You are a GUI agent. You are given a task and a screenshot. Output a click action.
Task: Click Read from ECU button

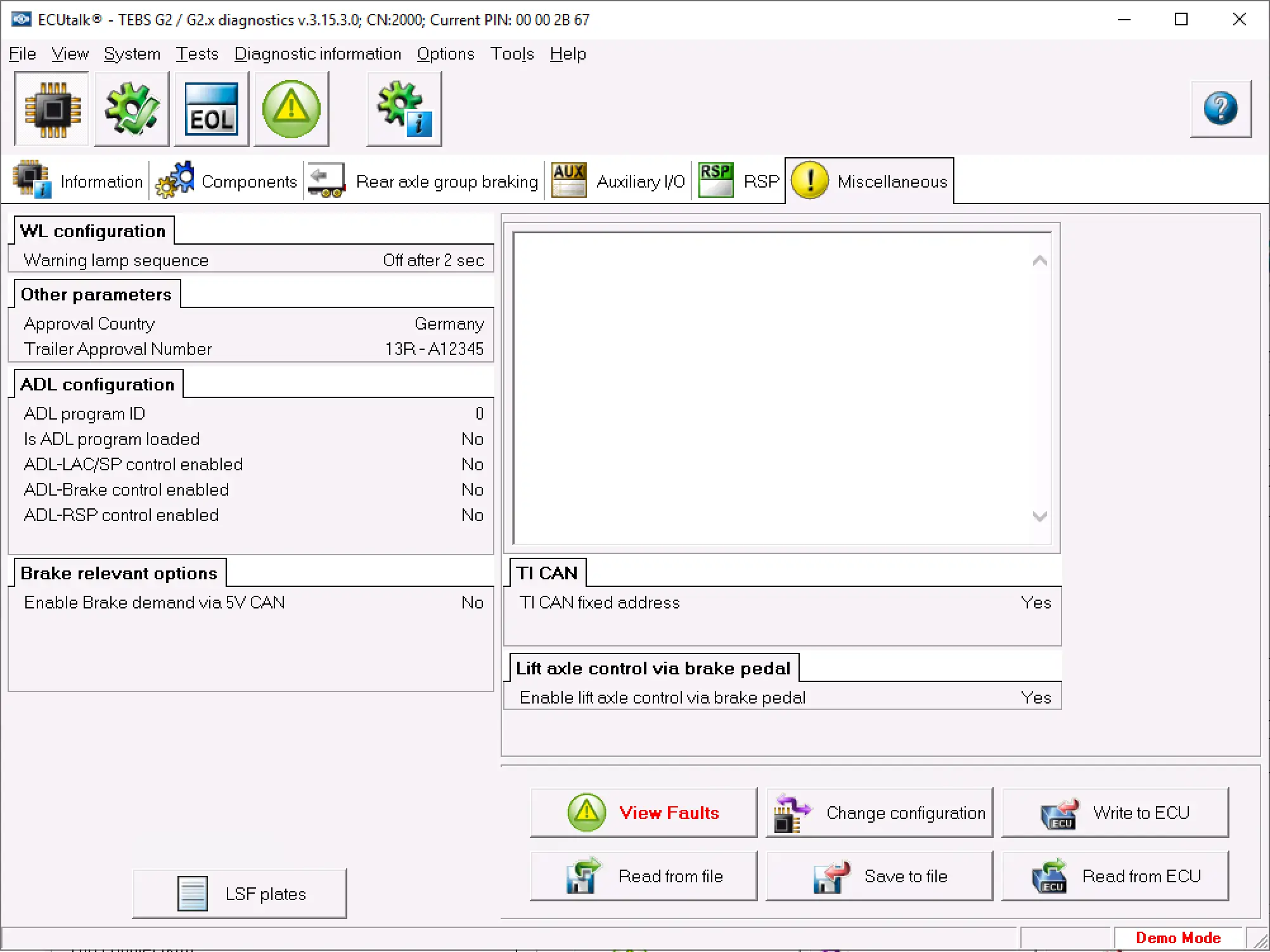(x=1115, y=876)
